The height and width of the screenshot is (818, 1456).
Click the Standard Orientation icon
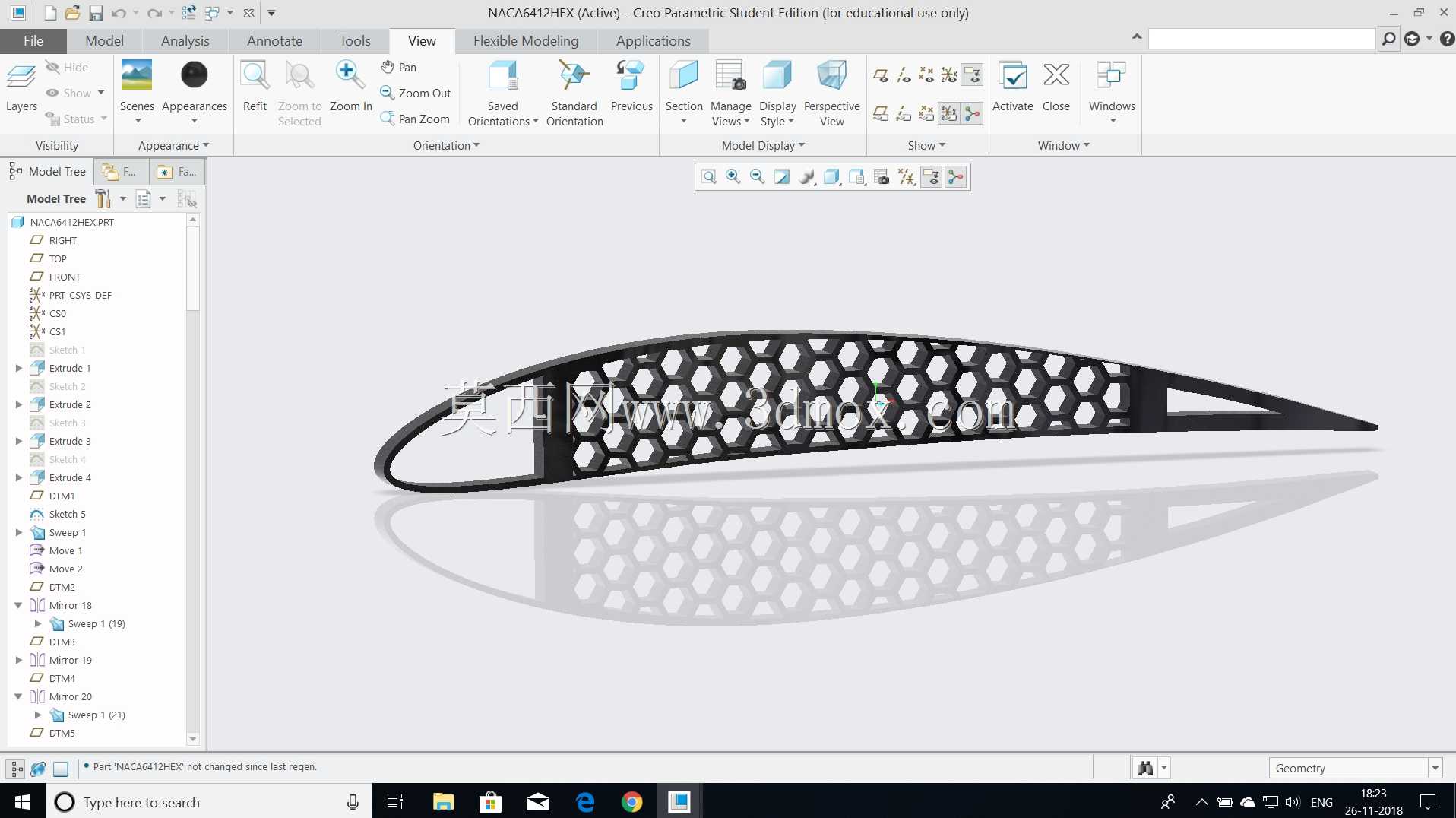[x=574, y=76]
